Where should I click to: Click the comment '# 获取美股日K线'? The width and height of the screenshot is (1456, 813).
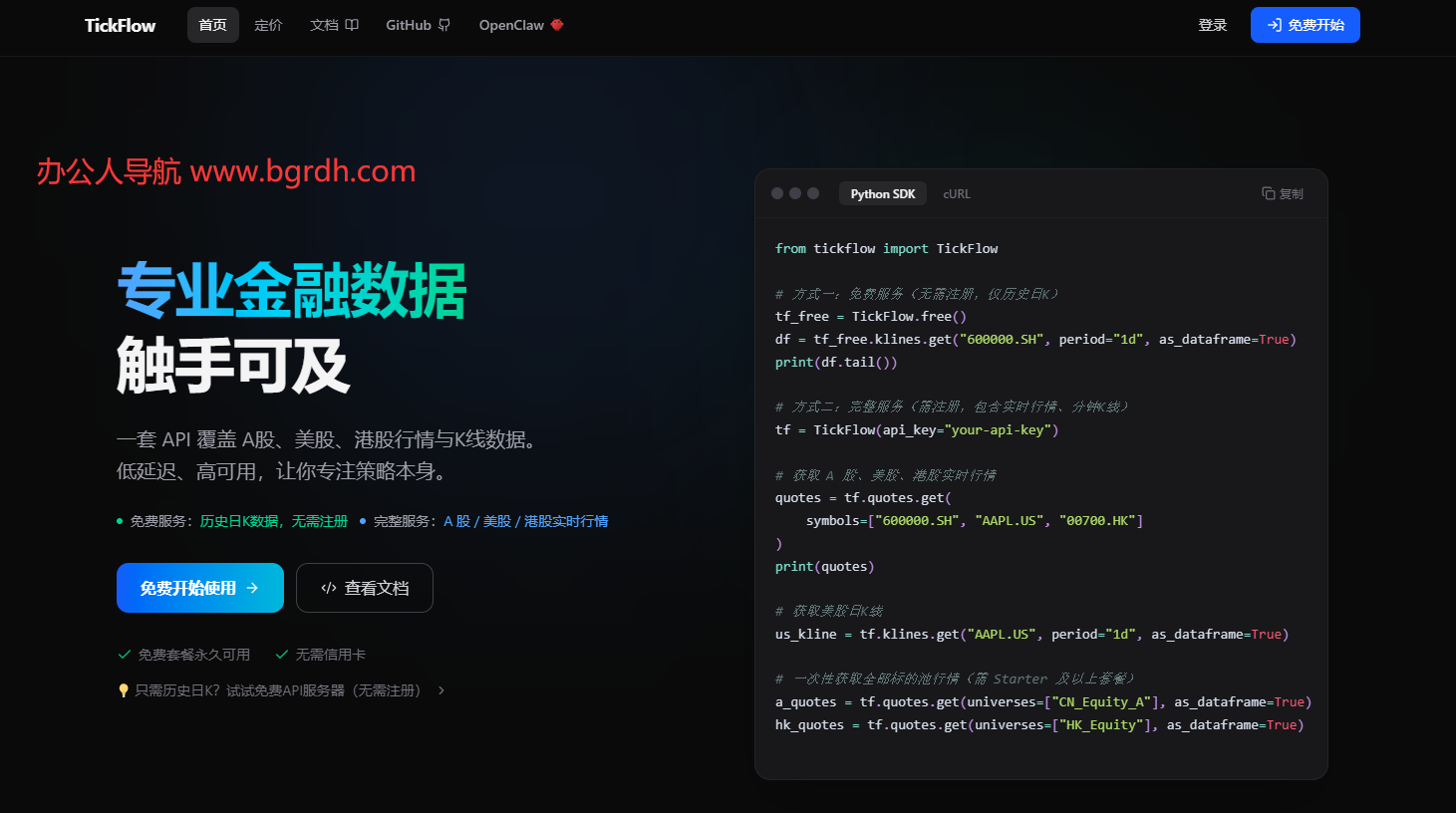[829, 611]
